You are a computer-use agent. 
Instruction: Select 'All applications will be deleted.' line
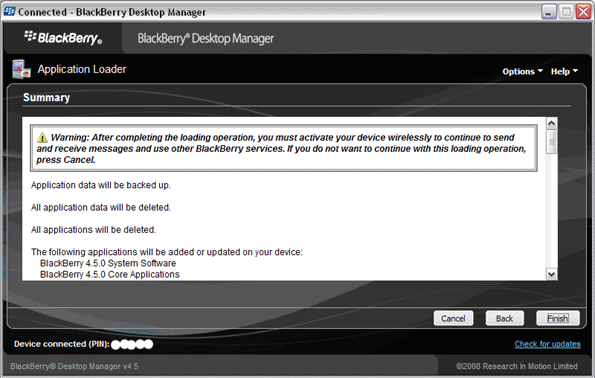(x=93, y=230)
